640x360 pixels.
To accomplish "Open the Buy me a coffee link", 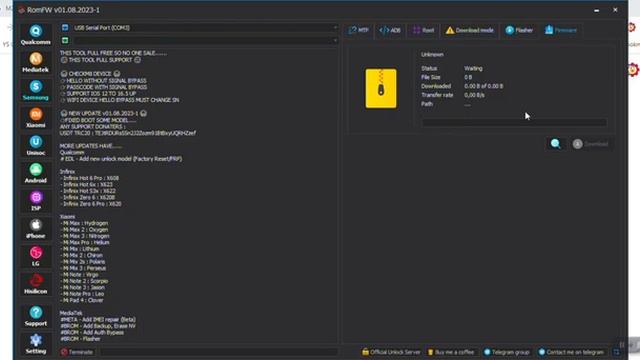I will pos(451,352).
